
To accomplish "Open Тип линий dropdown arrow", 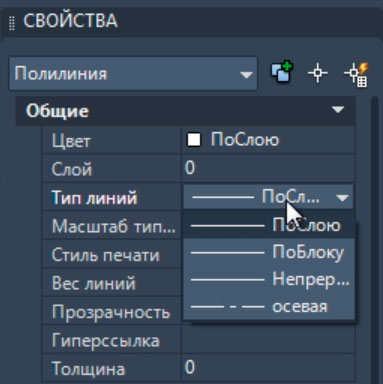I will click(342, 198).
